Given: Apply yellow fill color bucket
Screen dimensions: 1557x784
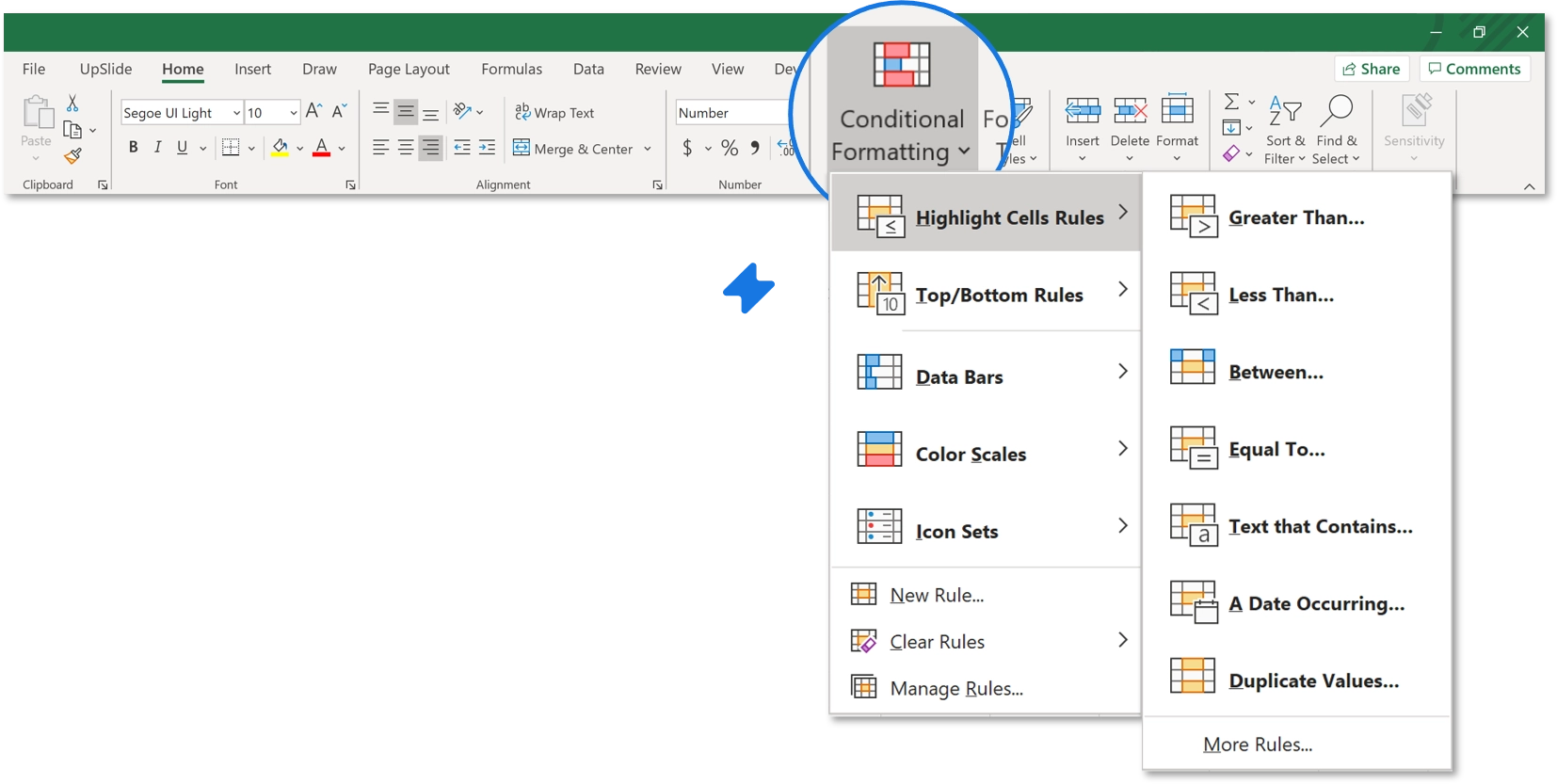Looking at the screenshot, I should pos(281,147).
